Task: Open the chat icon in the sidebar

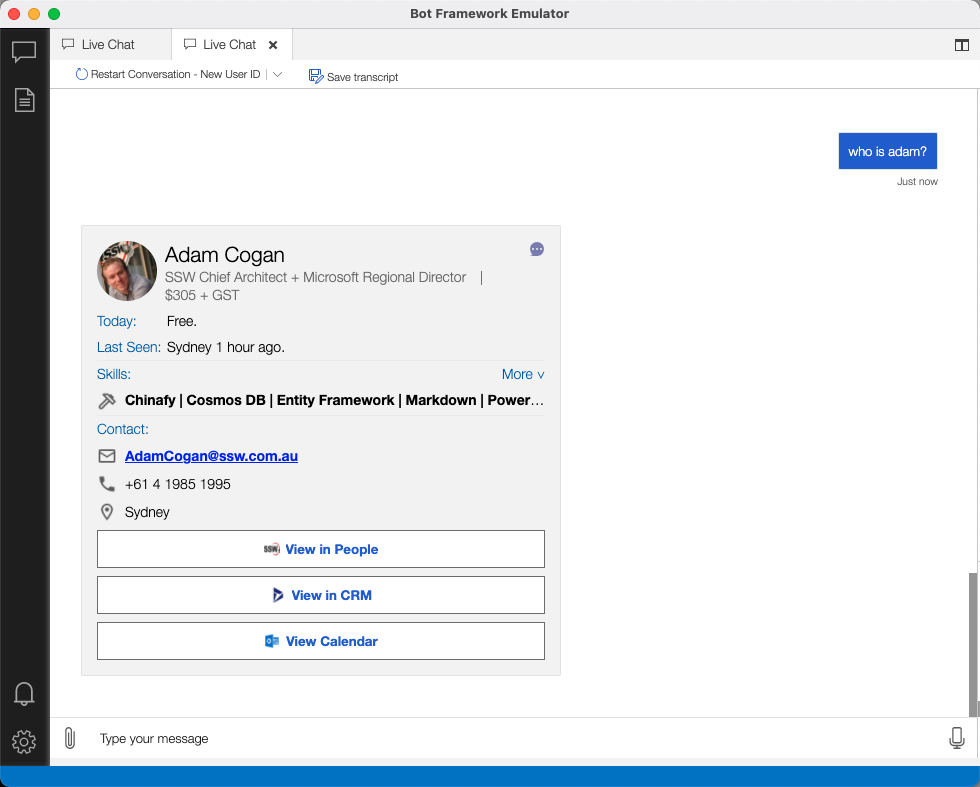Action: tap(24, 51)
